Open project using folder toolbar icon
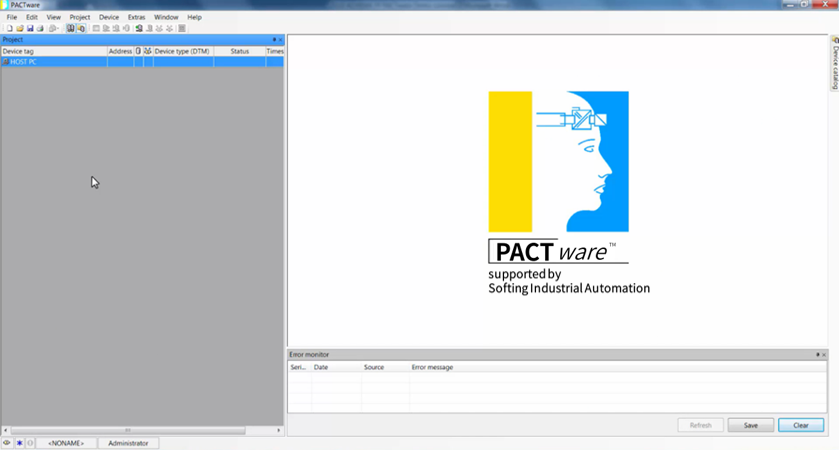The image size is (839, 450). coord(20,28)
